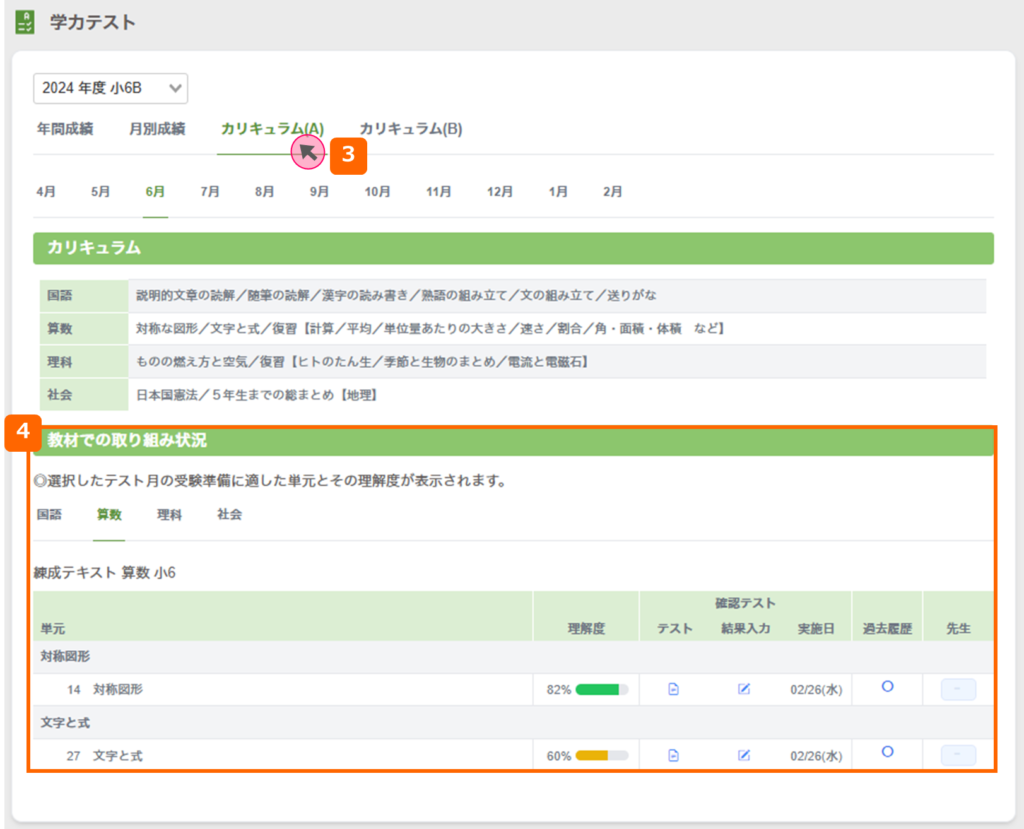
Task: Click unit name 27 文字と式
Action: (x=117, y=756)
